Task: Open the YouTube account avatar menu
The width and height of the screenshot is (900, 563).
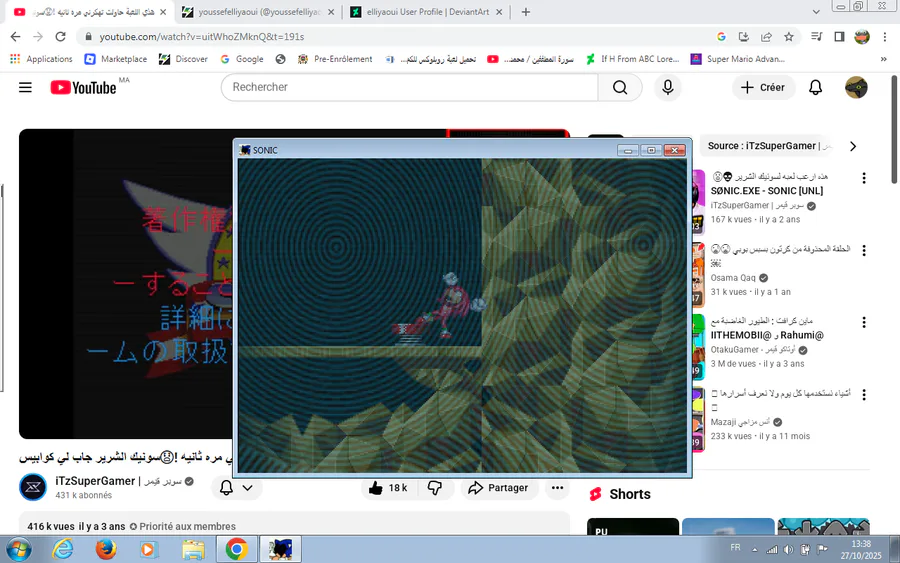Action: point(856,87)
